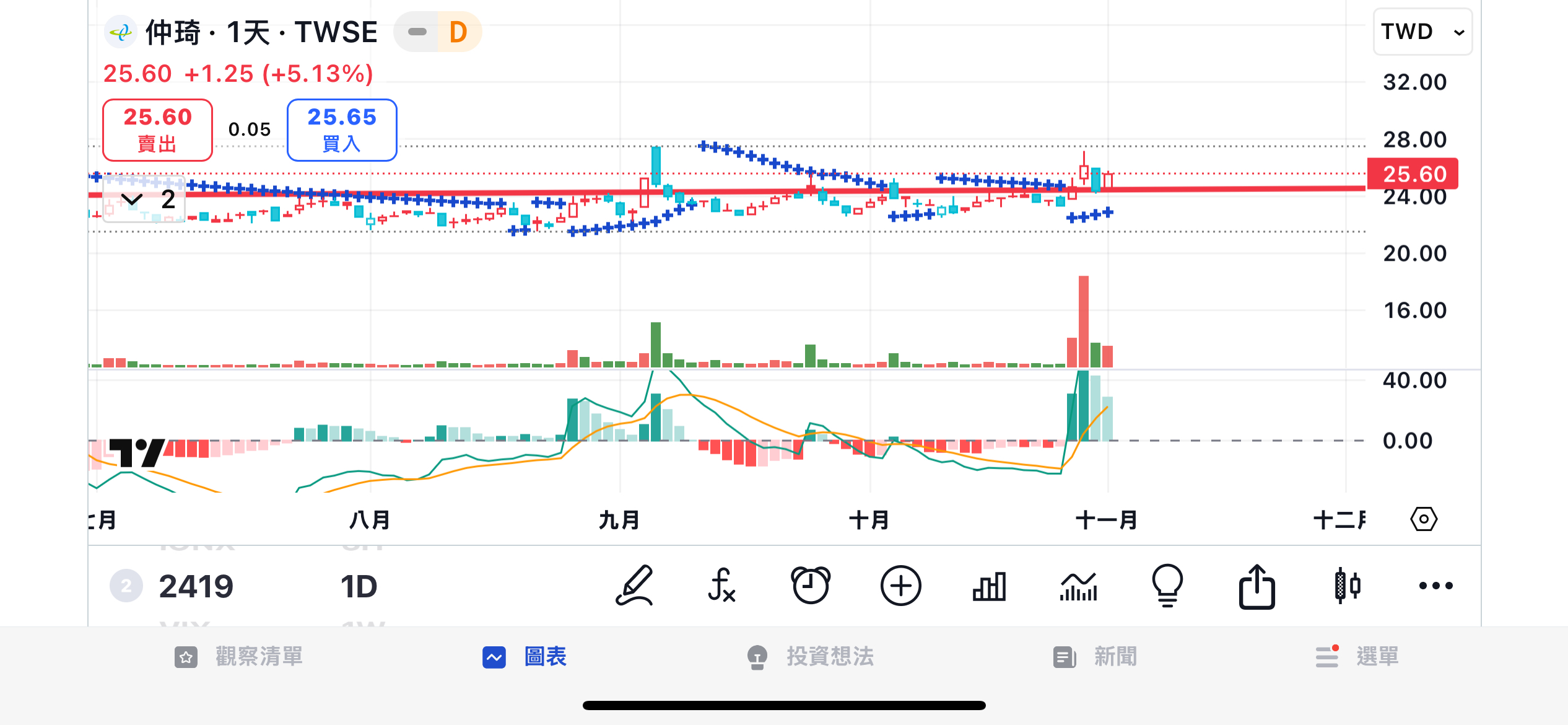1568x725 pixels.
Task: Create a price alert with clock icon
Action: [811, 586]
